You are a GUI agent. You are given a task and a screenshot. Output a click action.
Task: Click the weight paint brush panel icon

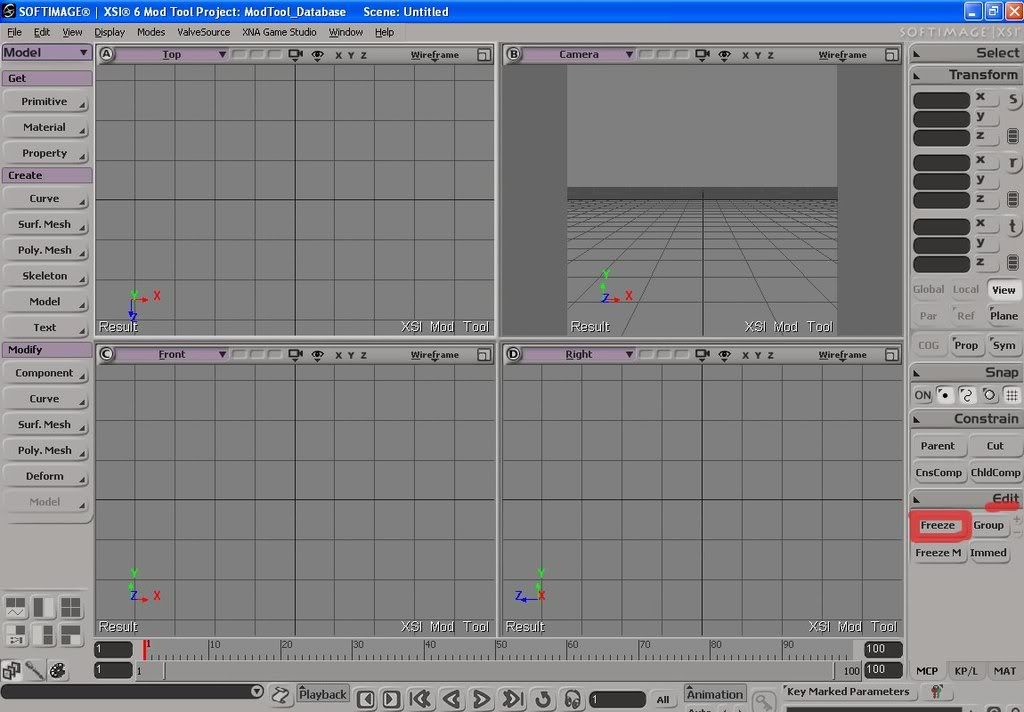click(x=35, y=670)
